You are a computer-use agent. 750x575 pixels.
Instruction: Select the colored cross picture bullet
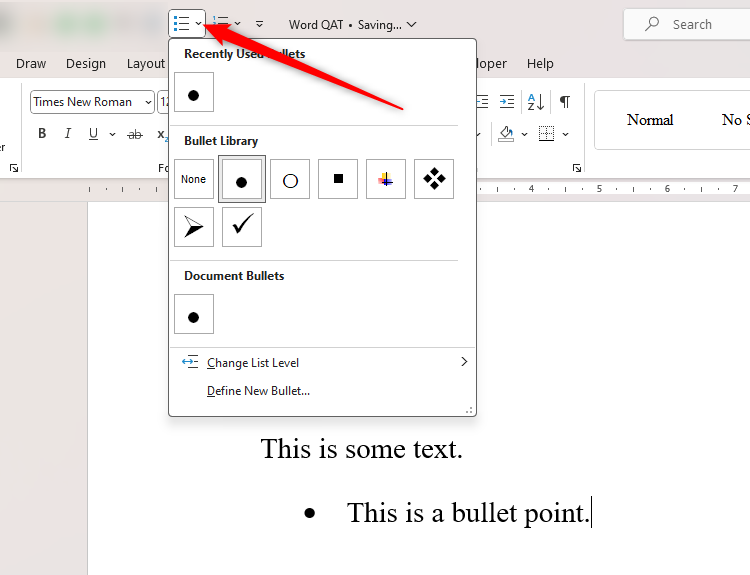[386, 179]
